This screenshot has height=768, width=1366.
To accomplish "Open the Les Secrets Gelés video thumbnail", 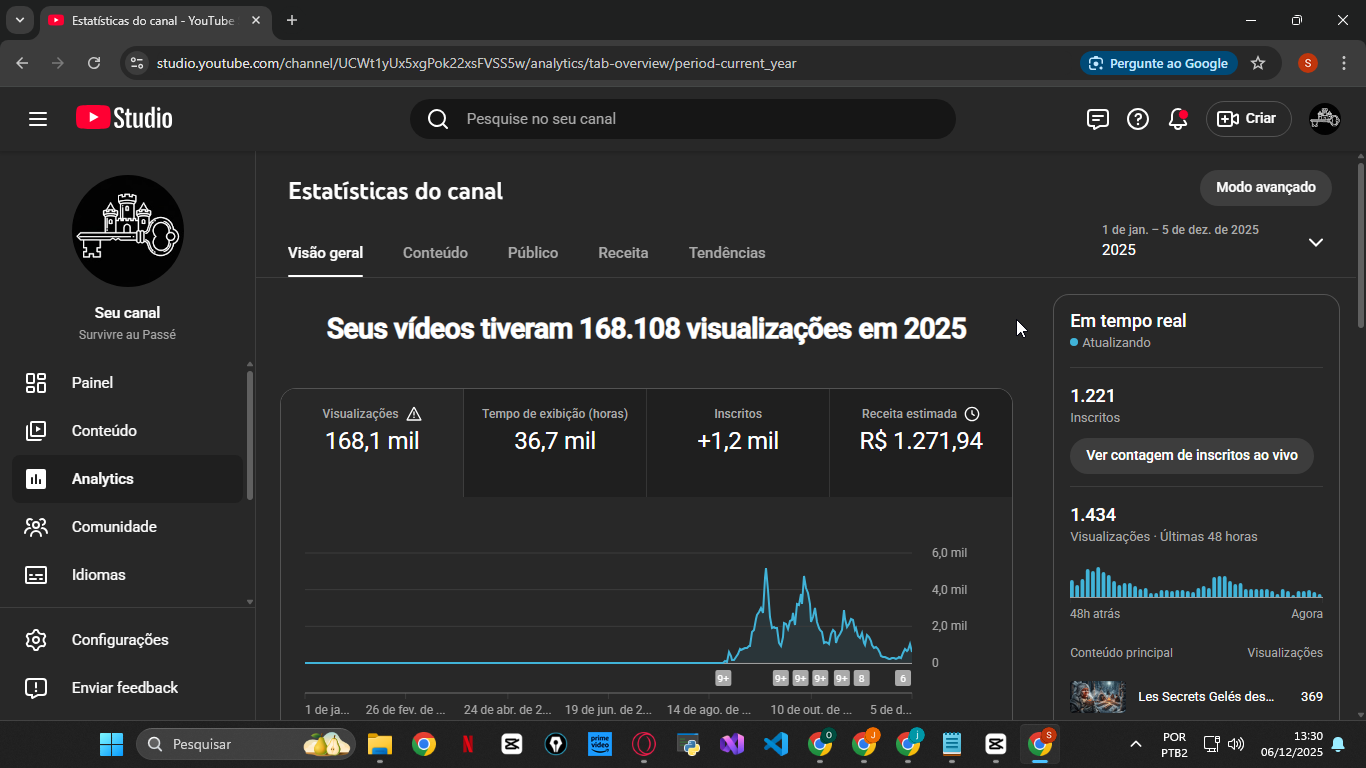I will pyautogui.click(x=1097, y=696).
